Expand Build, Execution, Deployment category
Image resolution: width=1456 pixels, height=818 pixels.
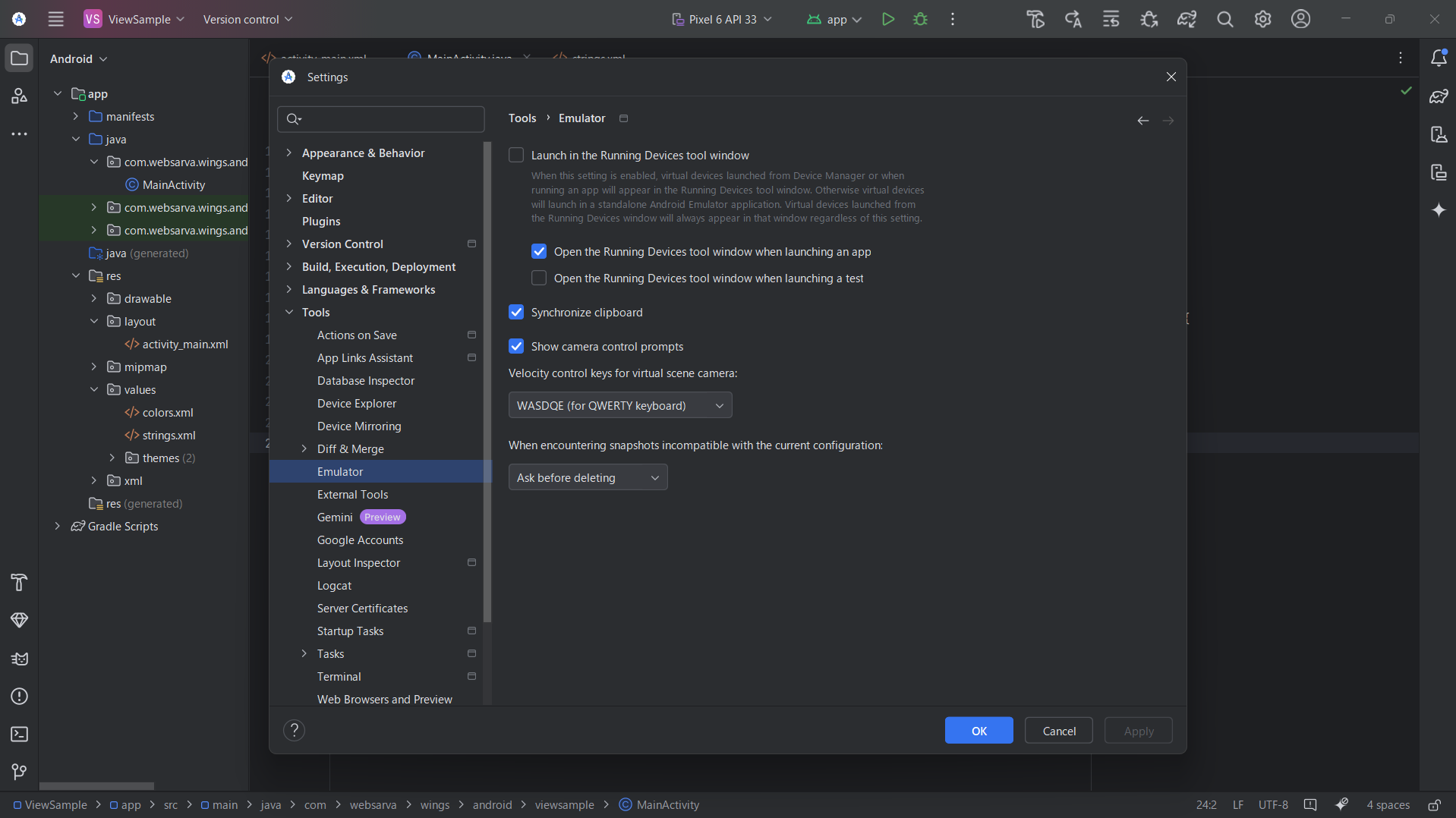click(x=288, y=266)
